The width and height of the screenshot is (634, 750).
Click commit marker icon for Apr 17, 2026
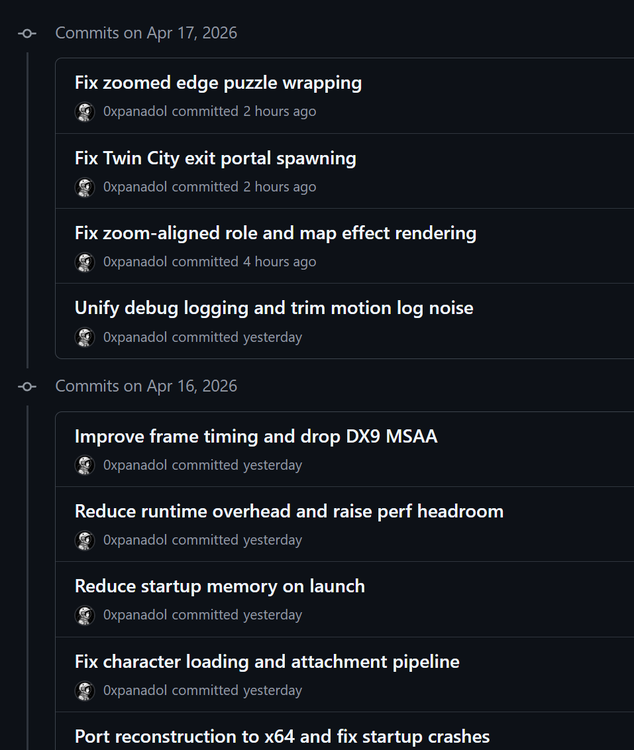point(27,33)
